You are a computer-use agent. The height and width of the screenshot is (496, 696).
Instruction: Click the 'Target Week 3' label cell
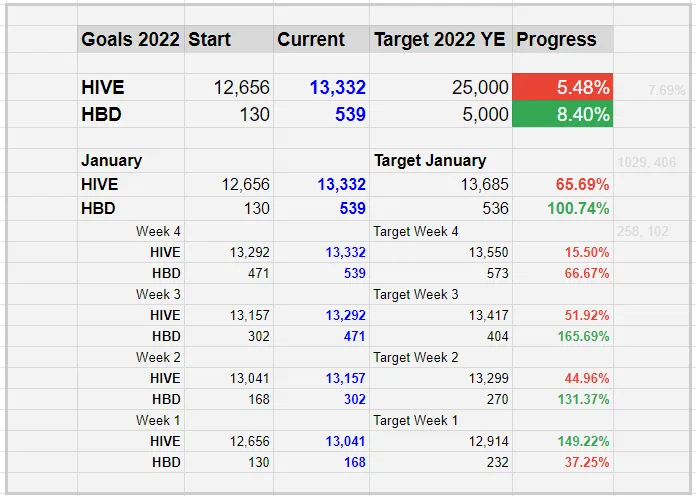[441, 294]
